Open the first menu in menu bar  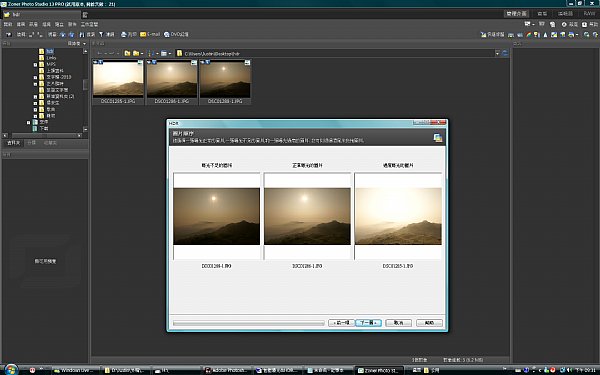pos(8,24)
